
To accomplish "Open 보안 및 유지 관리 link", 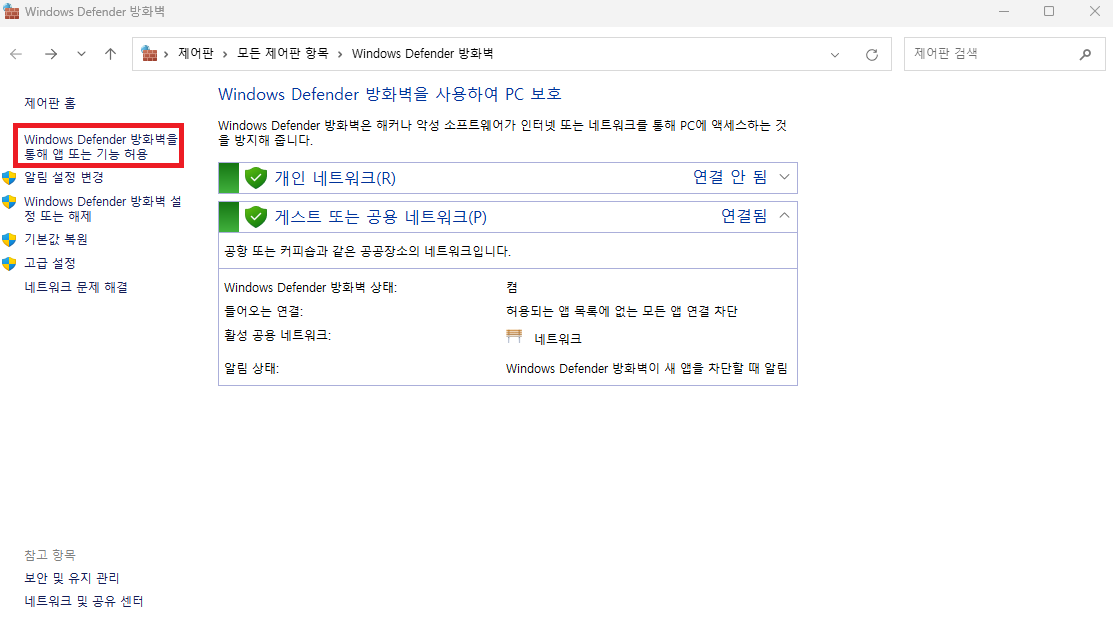I will click(72, 578).
